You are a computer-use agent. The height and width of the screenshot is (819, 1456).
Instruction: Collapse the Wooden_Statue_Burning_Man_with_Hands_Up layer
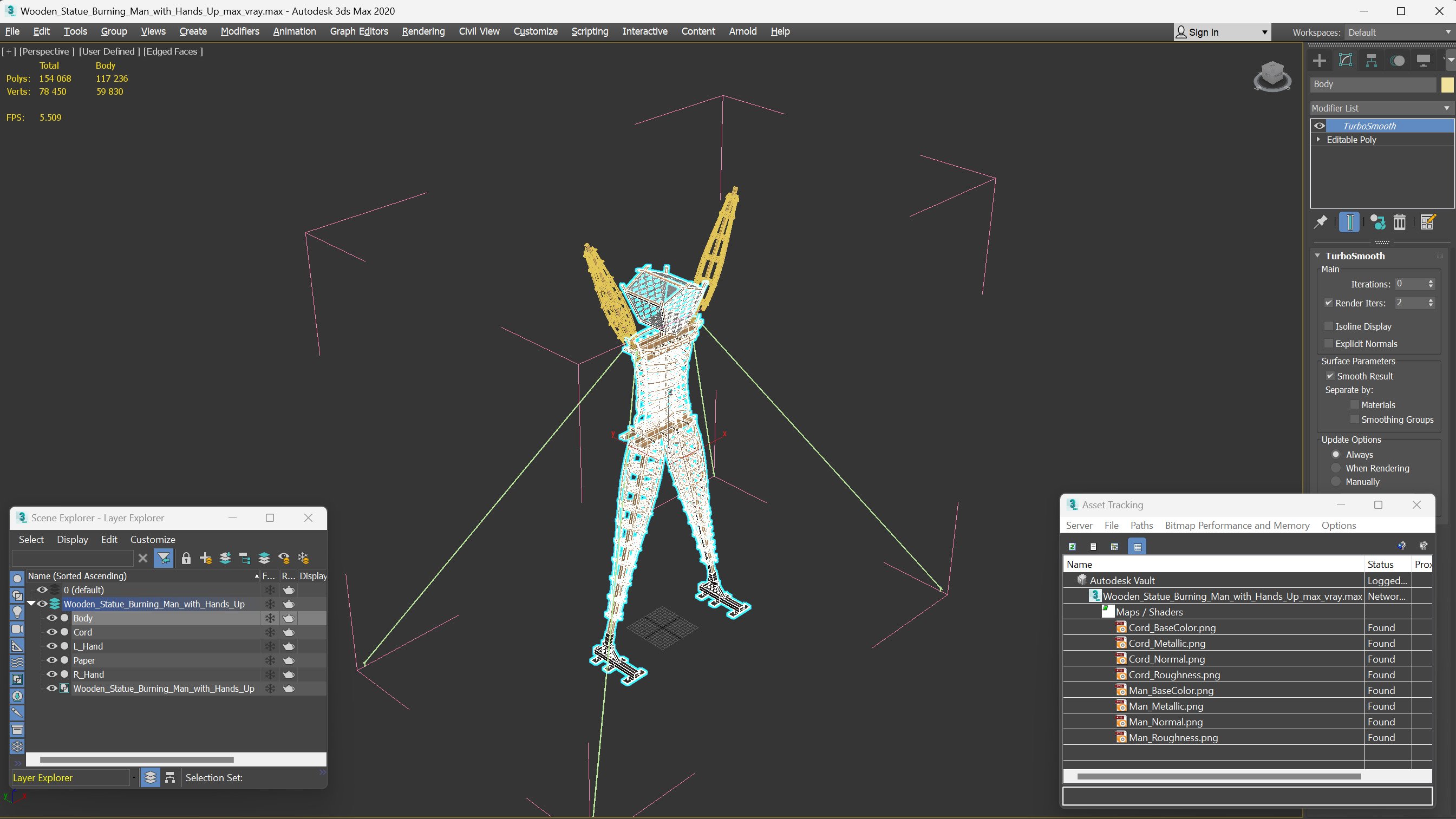31,604
